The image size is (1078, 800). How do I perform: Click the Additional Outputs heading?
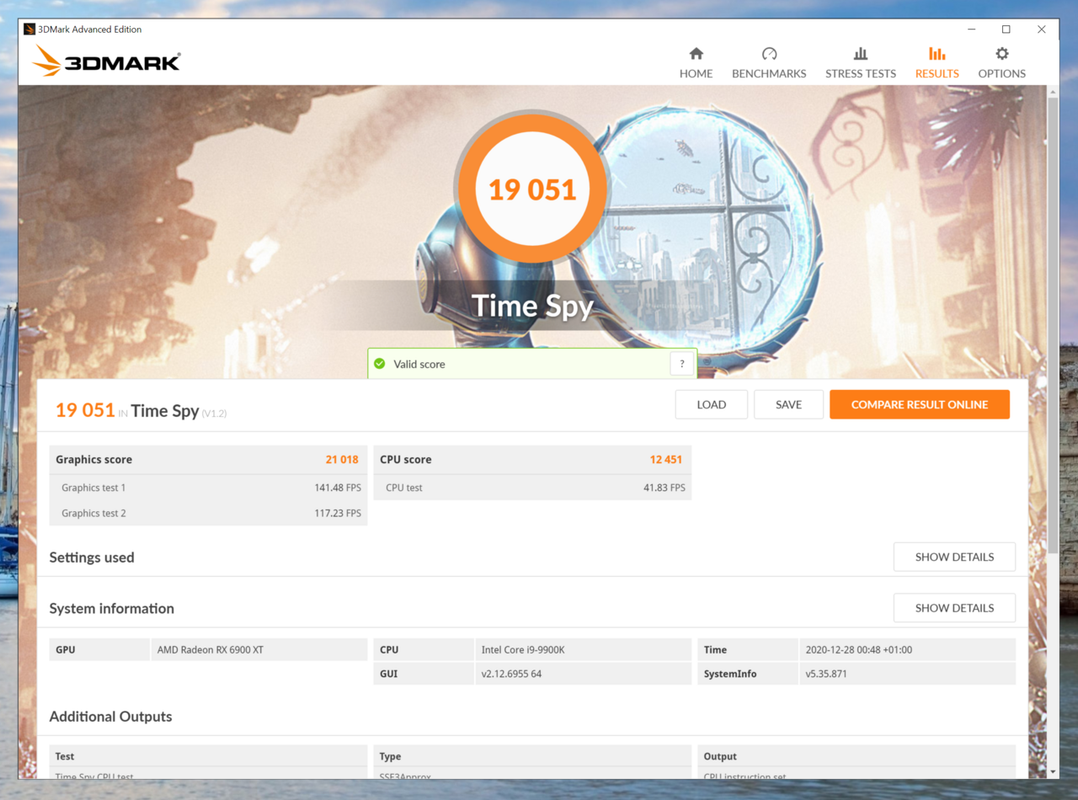click(111, 716)
